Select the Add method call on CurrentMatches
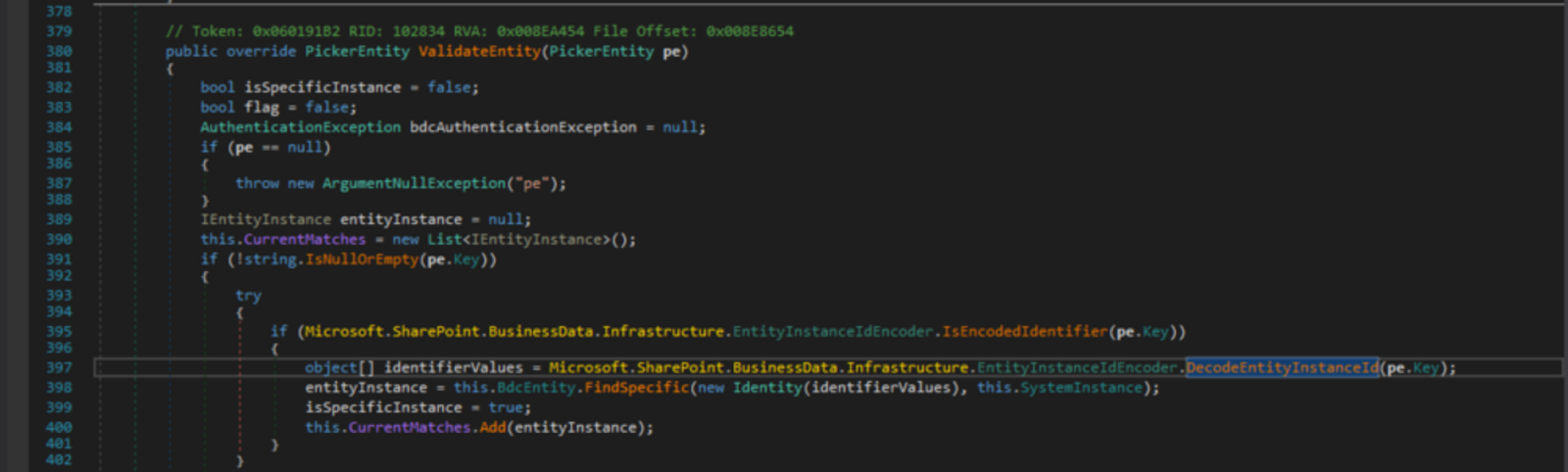The image size is (1568, 472). (x=492, y=428)
